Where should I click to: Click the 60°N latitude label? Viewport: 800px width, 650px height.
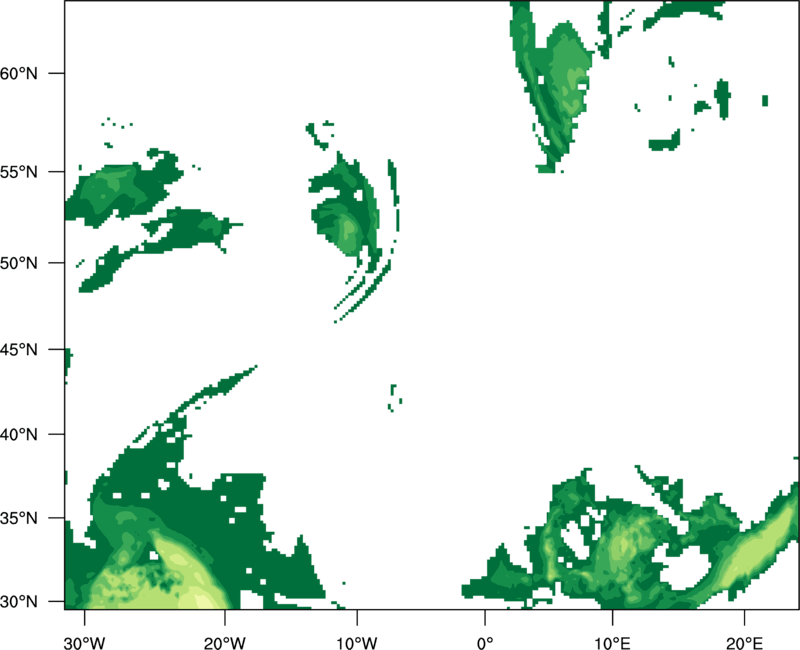pyautogui.click(x=19, y=73)
